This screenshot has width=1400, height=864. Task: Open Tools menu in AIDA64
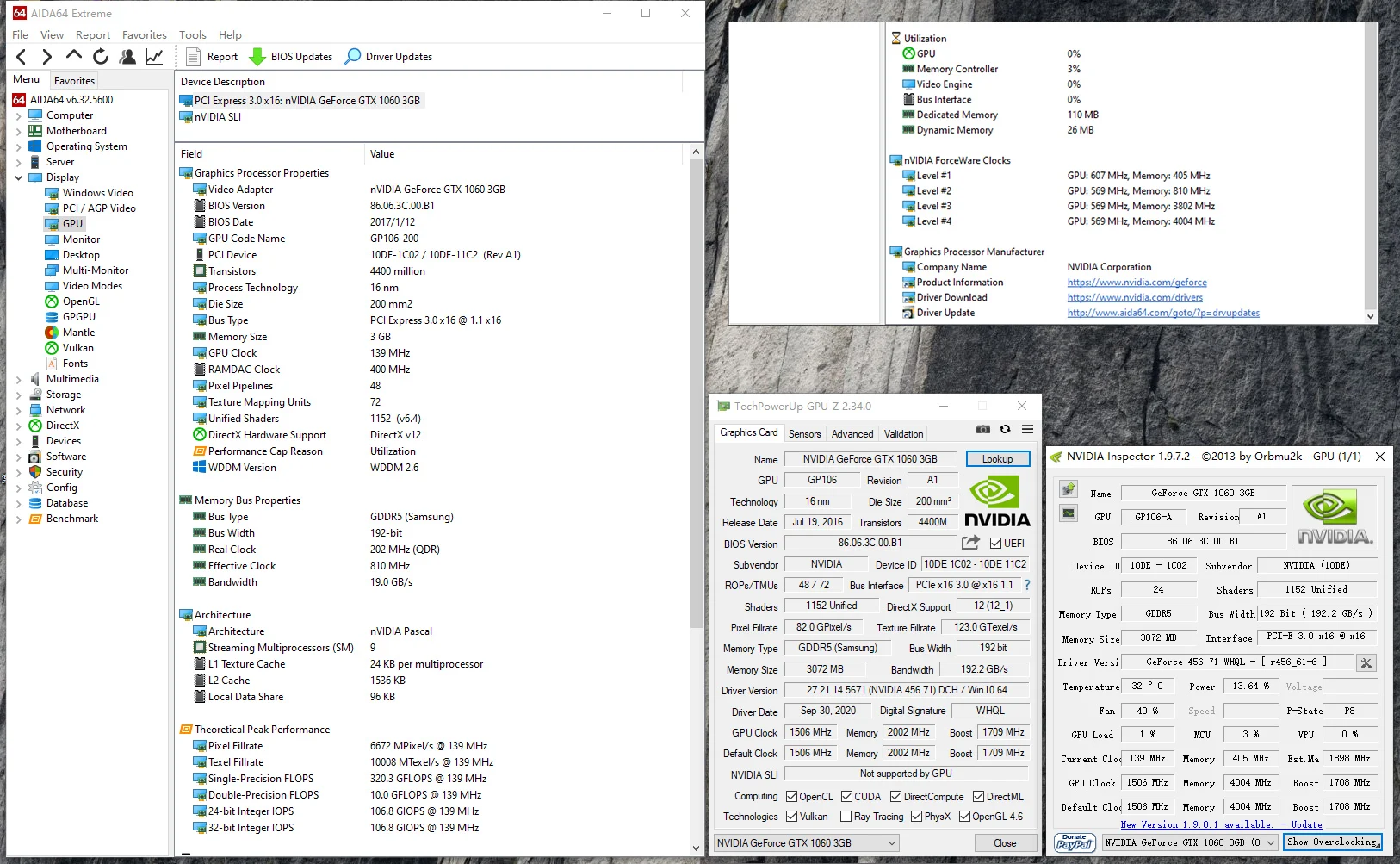point(192,35)
